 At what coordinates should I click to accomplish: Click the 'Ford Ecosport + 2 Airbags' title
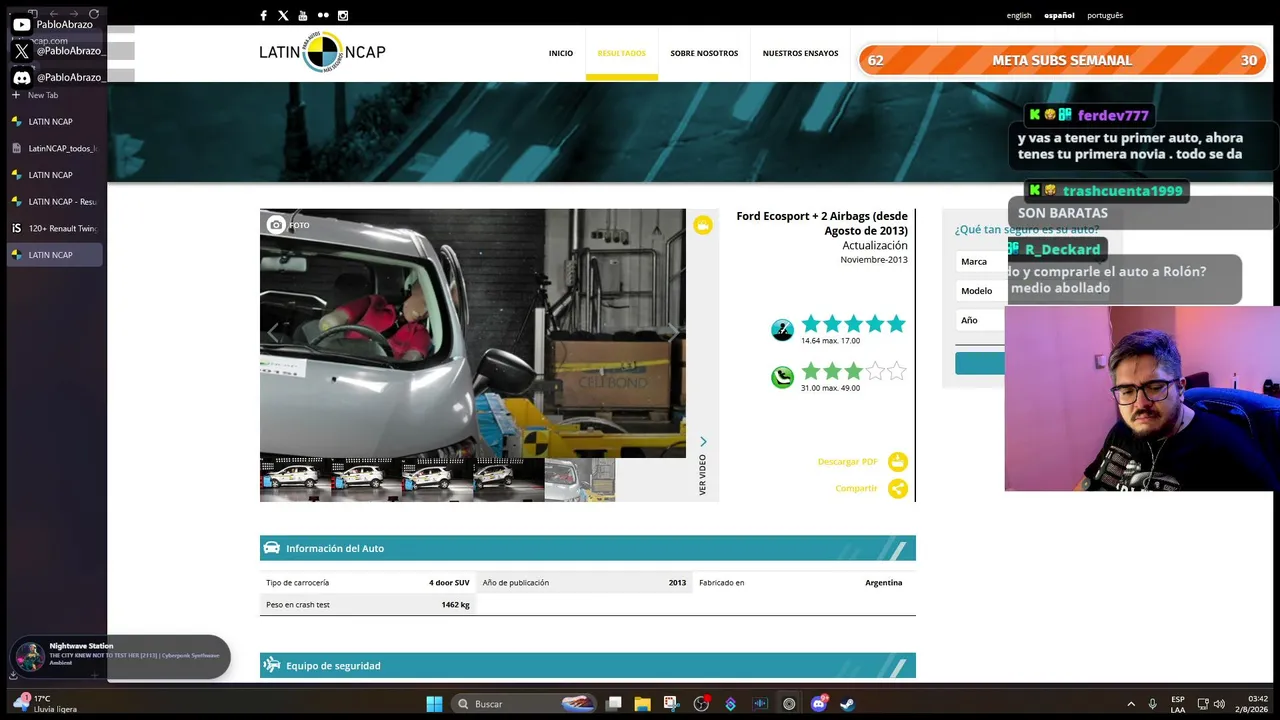[x=822, y=223]
